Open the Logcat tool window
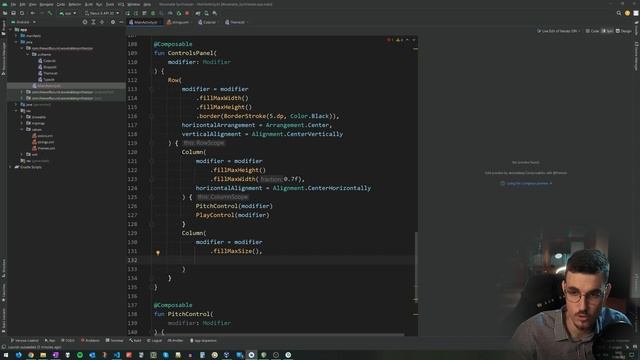640x360 pixels. point(154,340)
